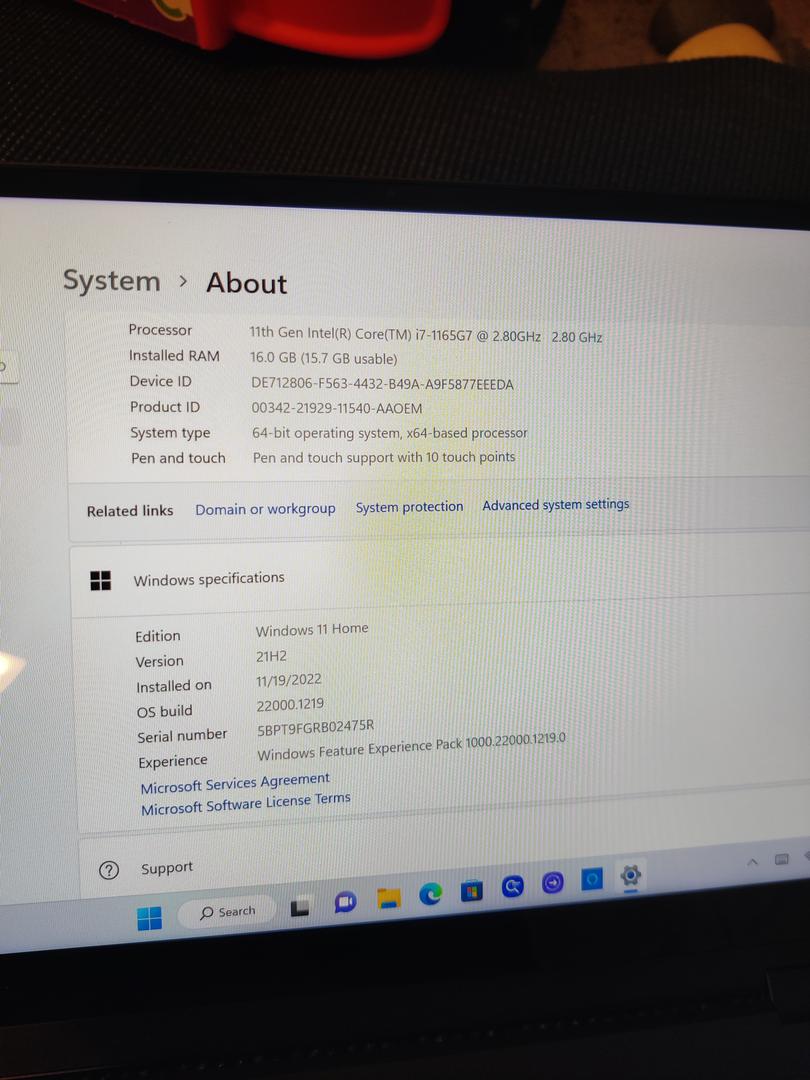Select the Device ID value text
Screen dimensions: 810x1080
click(x=382, y=384)
